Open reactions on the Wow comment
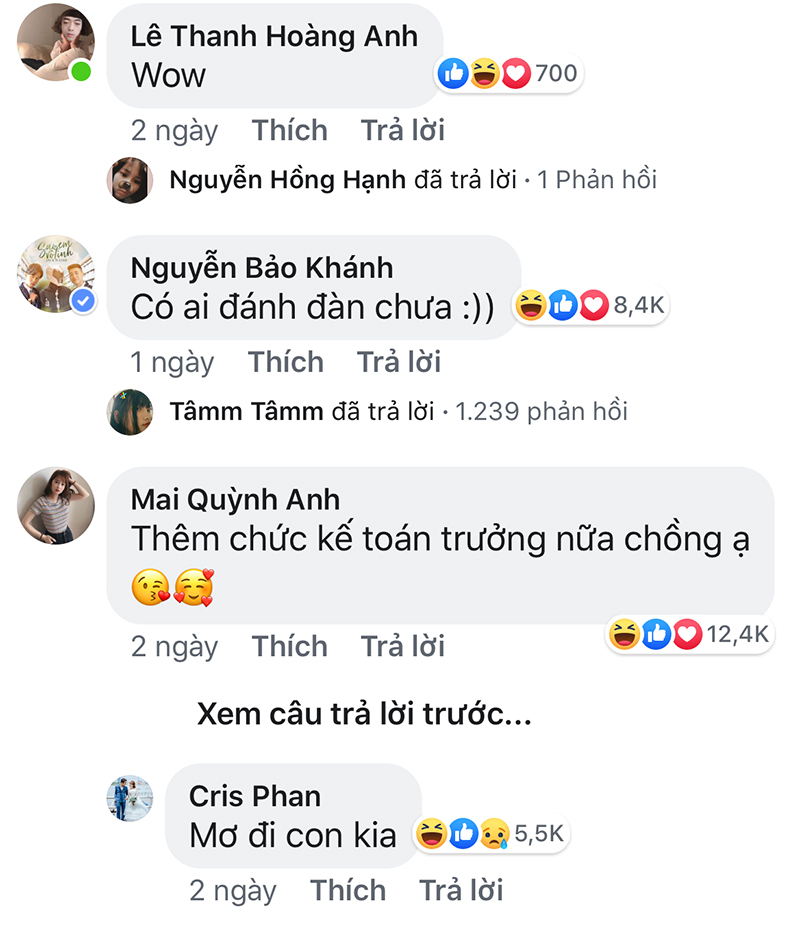800x925 pixels. (x=508, y=73)
